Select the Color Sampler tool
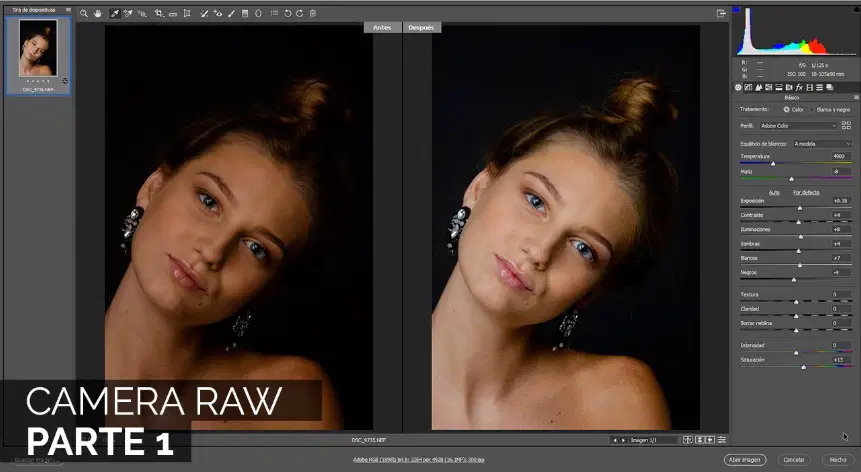This screenshot has width=861, height=472. [128, 13]
